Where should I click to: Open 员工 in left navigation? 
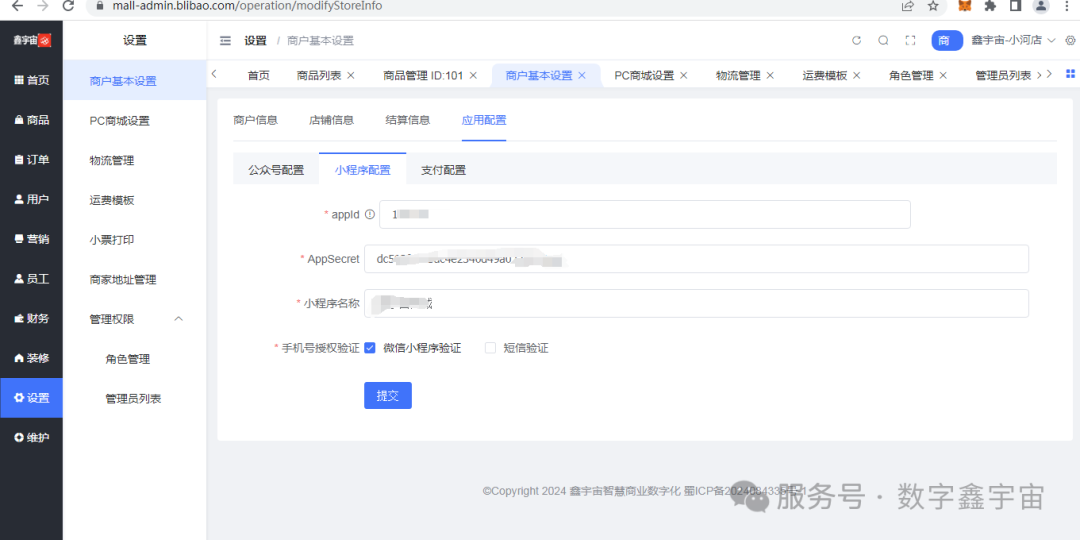[32, 279]
